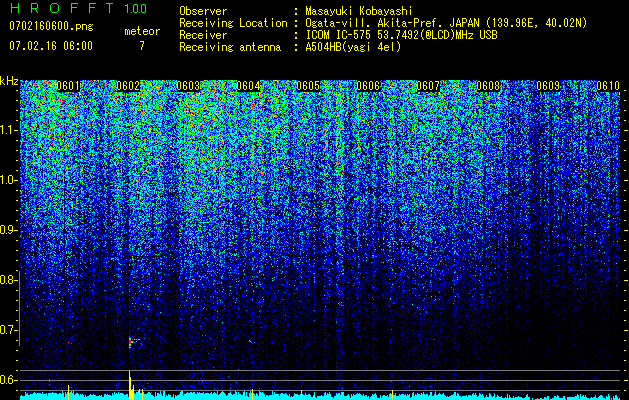Select the A504HB(yagi 4el) antenna text
Screen dimensions: 629x400
tap(353, 47)
